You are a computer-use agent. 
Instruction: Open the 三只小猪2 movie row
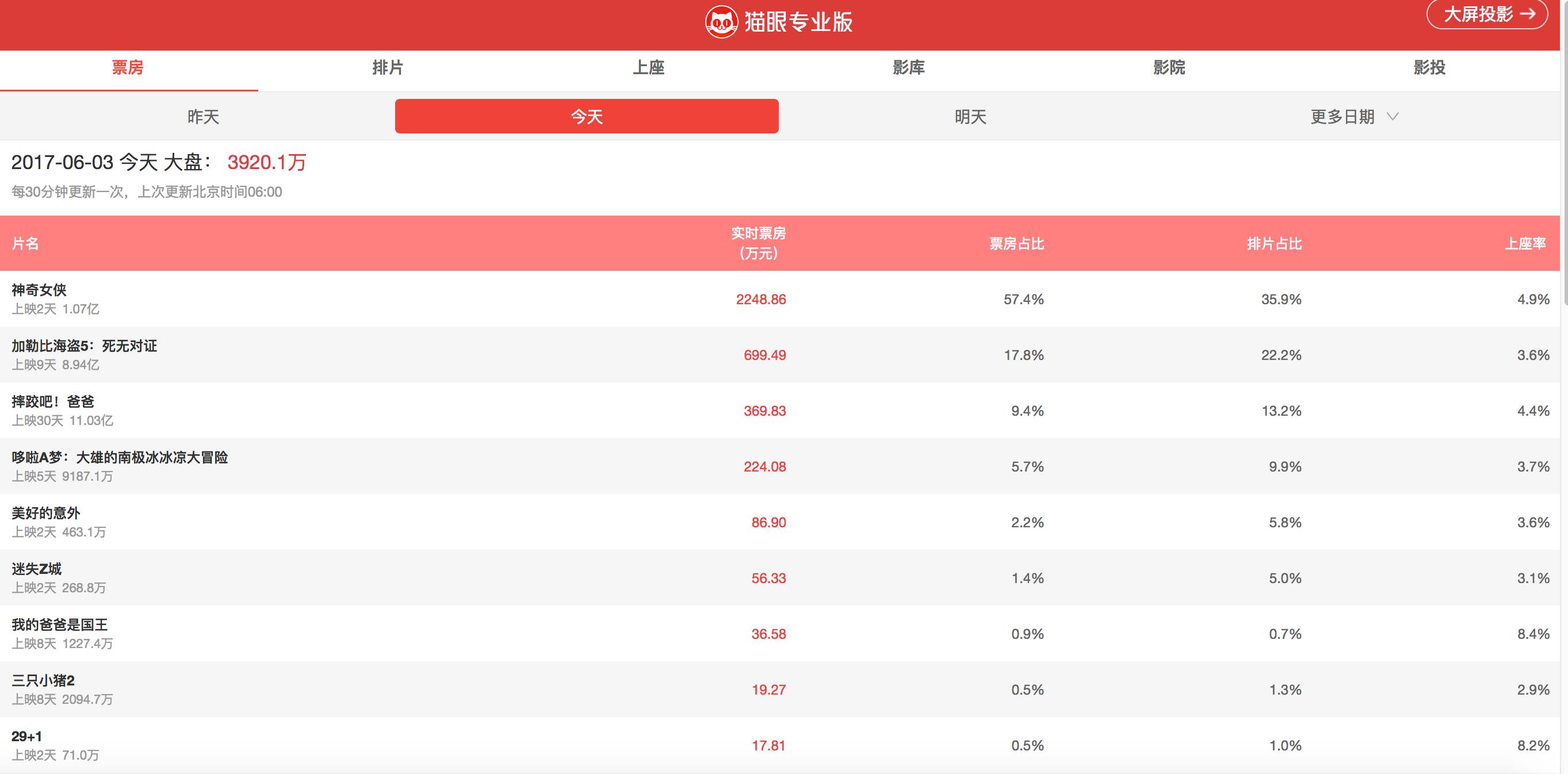(43, 680)
